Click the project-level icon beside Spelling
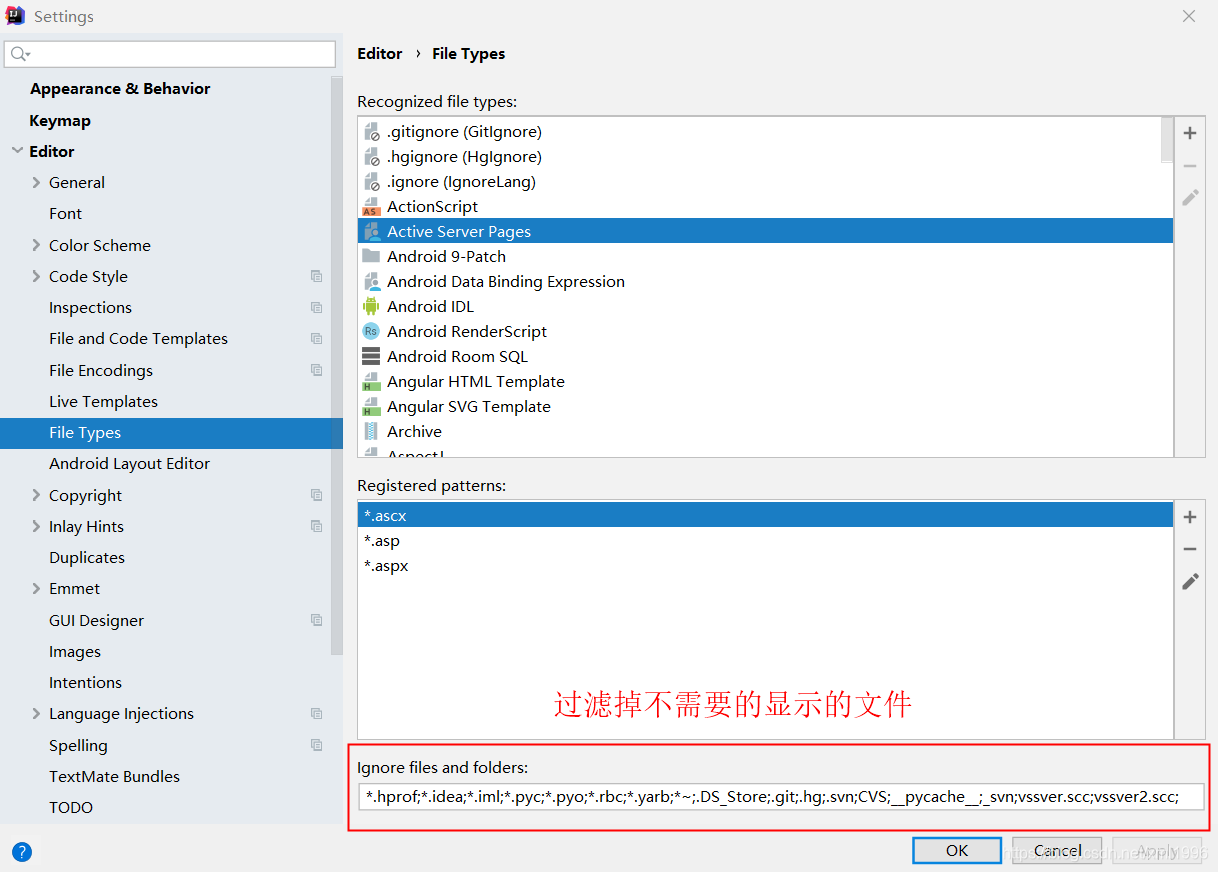 (x=316, y=745)
